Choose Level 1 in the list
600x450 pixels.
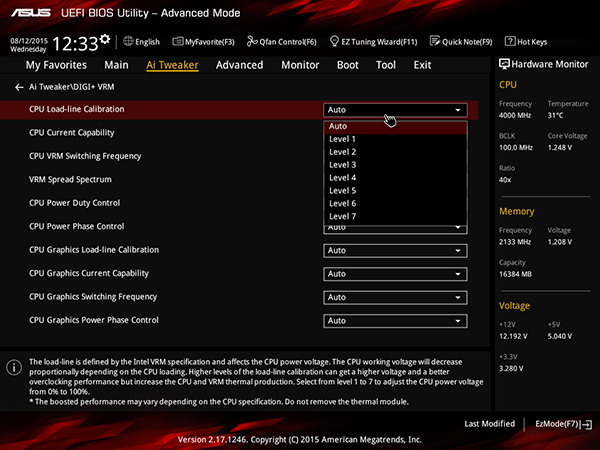click(x=395, y=139)
